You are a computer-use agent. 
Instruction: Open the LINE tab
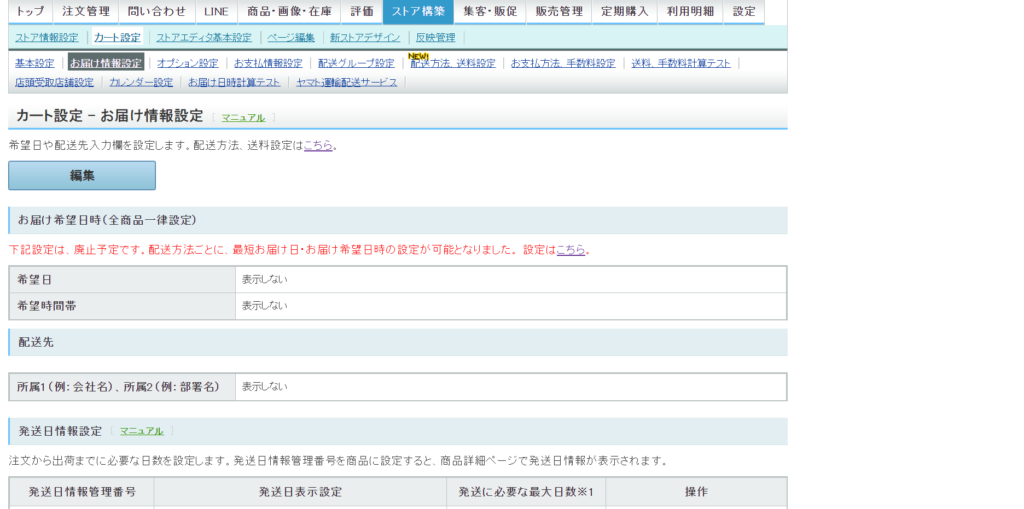pyautogui.click(x=215, y=12)
